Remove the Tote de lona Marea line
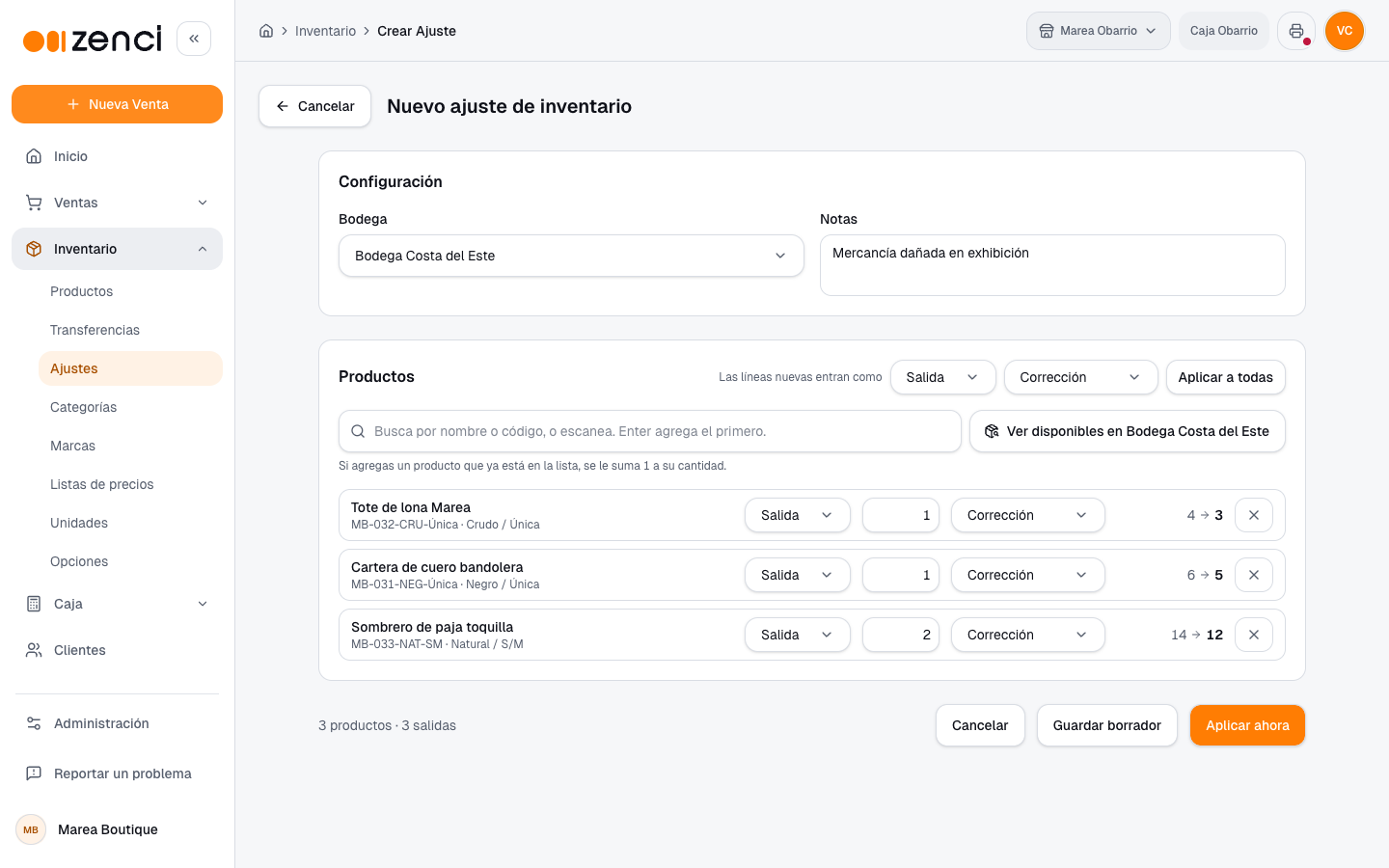This screenshot has width=1389, height=868. [1254, 515]
